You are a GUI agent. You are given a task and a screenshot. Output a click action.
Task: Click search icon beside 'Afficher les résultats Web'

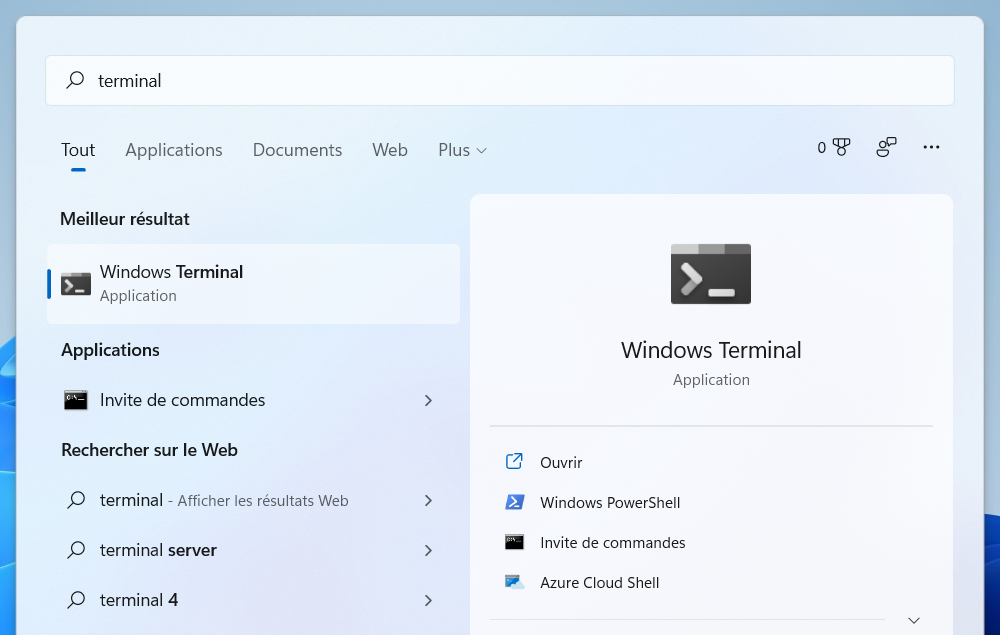(x=76, y=500)
